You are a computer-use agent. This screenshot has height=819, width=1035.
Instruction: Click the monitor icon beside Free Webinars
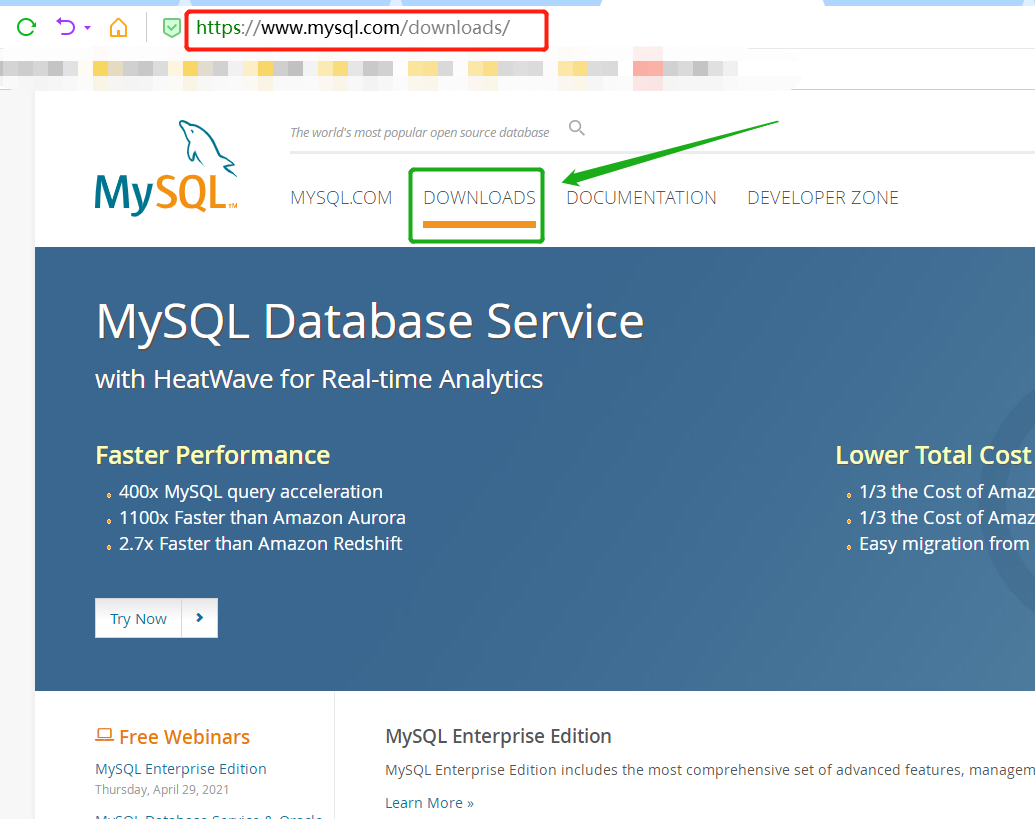pyautogui.click(x=104, y=734)
